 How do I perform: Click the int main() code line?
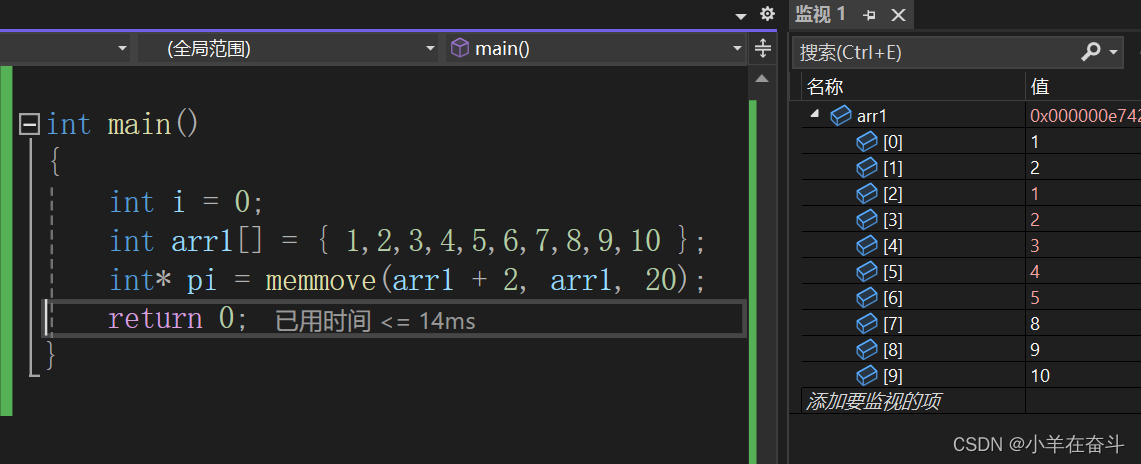point(122,124)
